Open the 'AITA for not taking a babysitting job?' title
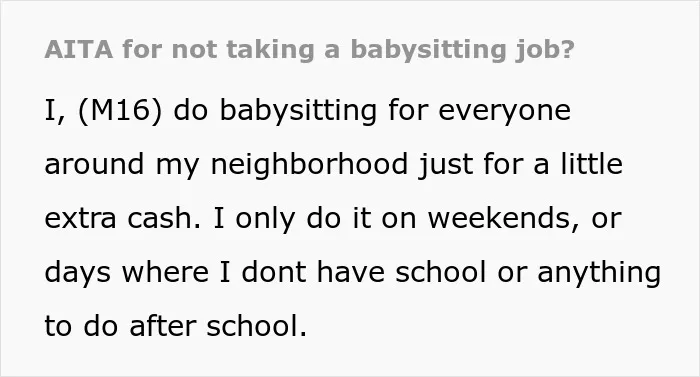Image resolution: width=700 pixels, height=377 pixels. [x=309, y=49]
